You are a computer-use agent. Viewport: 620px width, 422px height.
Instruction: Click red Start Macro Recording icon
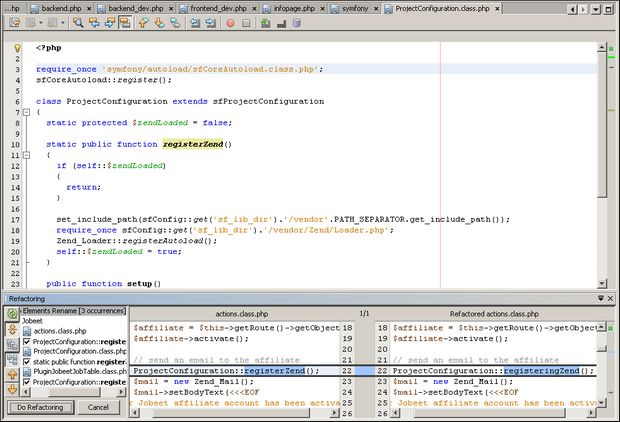click(x=230, y=23)
